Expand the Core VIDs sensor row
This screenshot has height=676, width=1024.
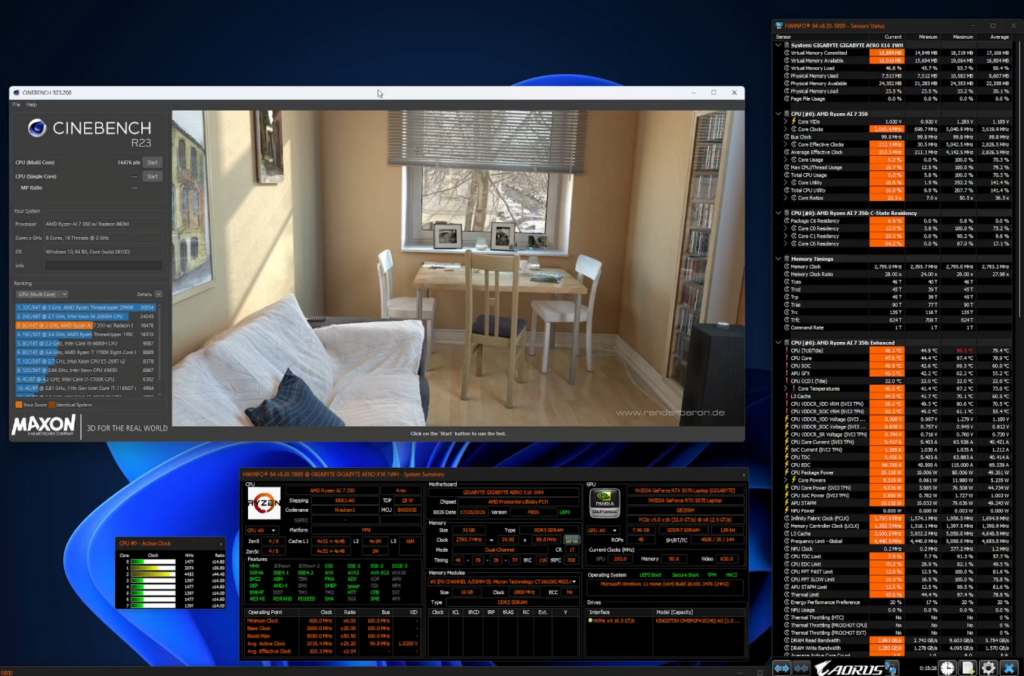[786, 121]
